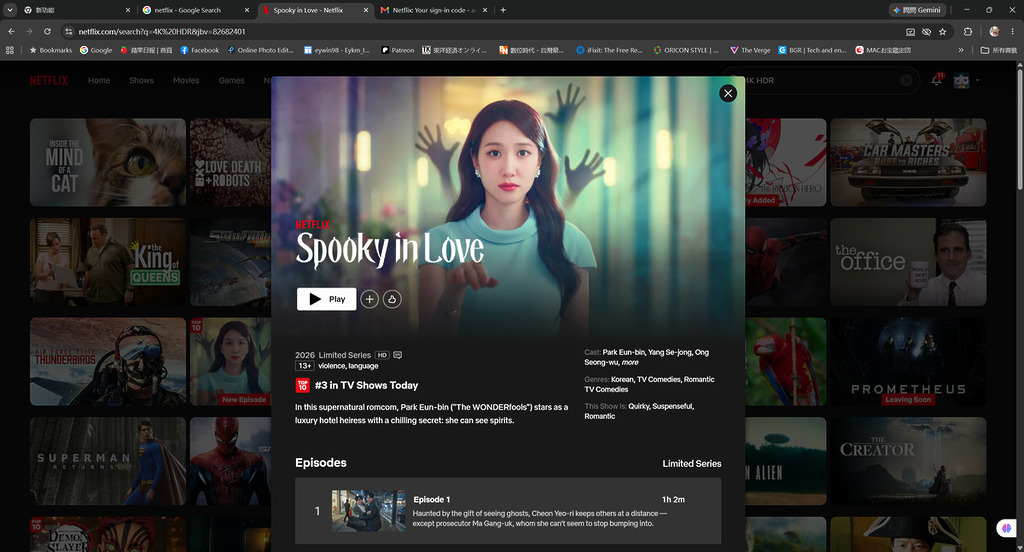Image resolution: width=1024 pixels, height=552 pixels.
Task: Click the crossed-eye blocking icon in address bar
Action: point(926,31)
